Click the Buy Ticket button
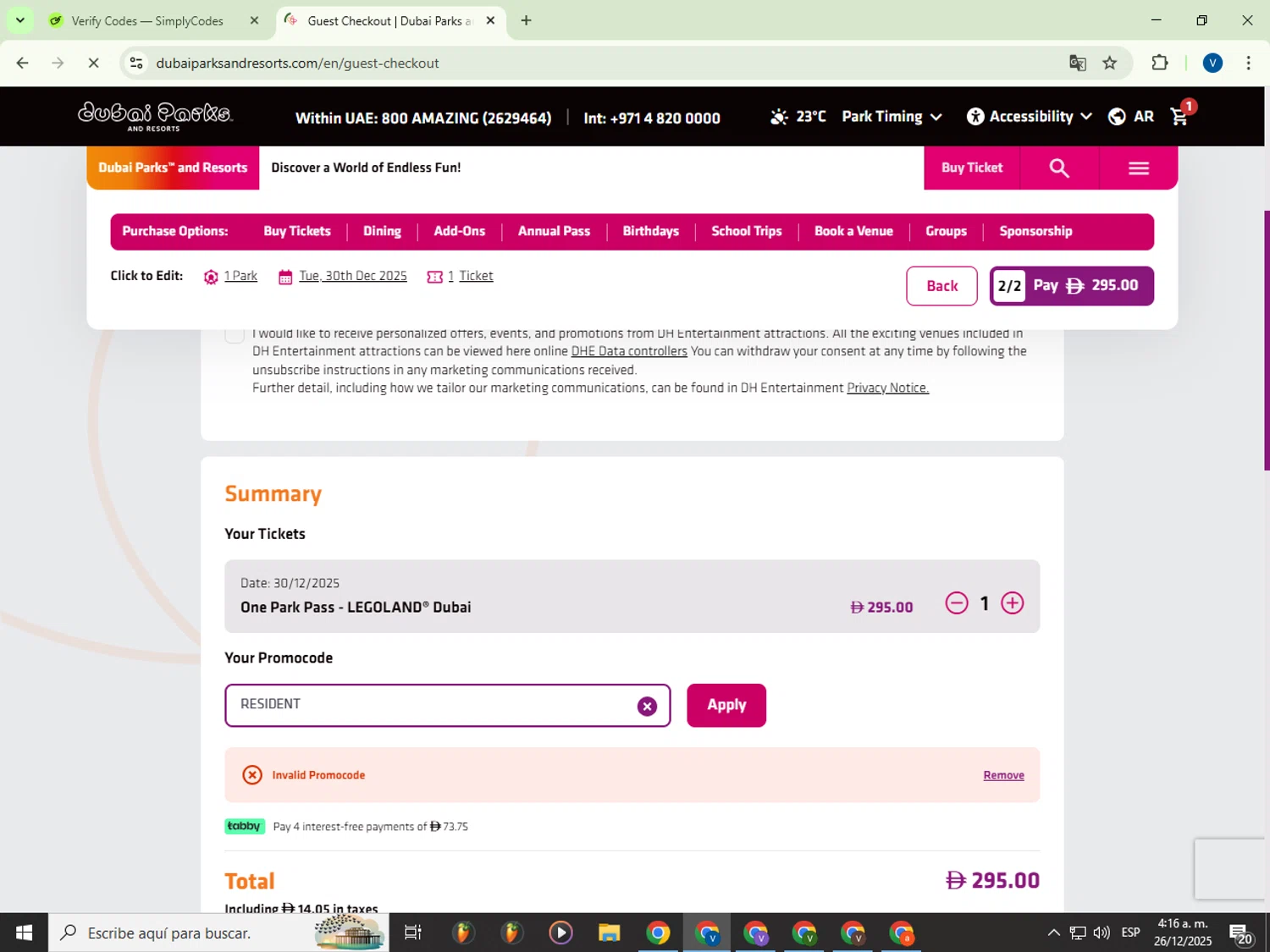The image size is (1270, 952). tap(972, 168)
